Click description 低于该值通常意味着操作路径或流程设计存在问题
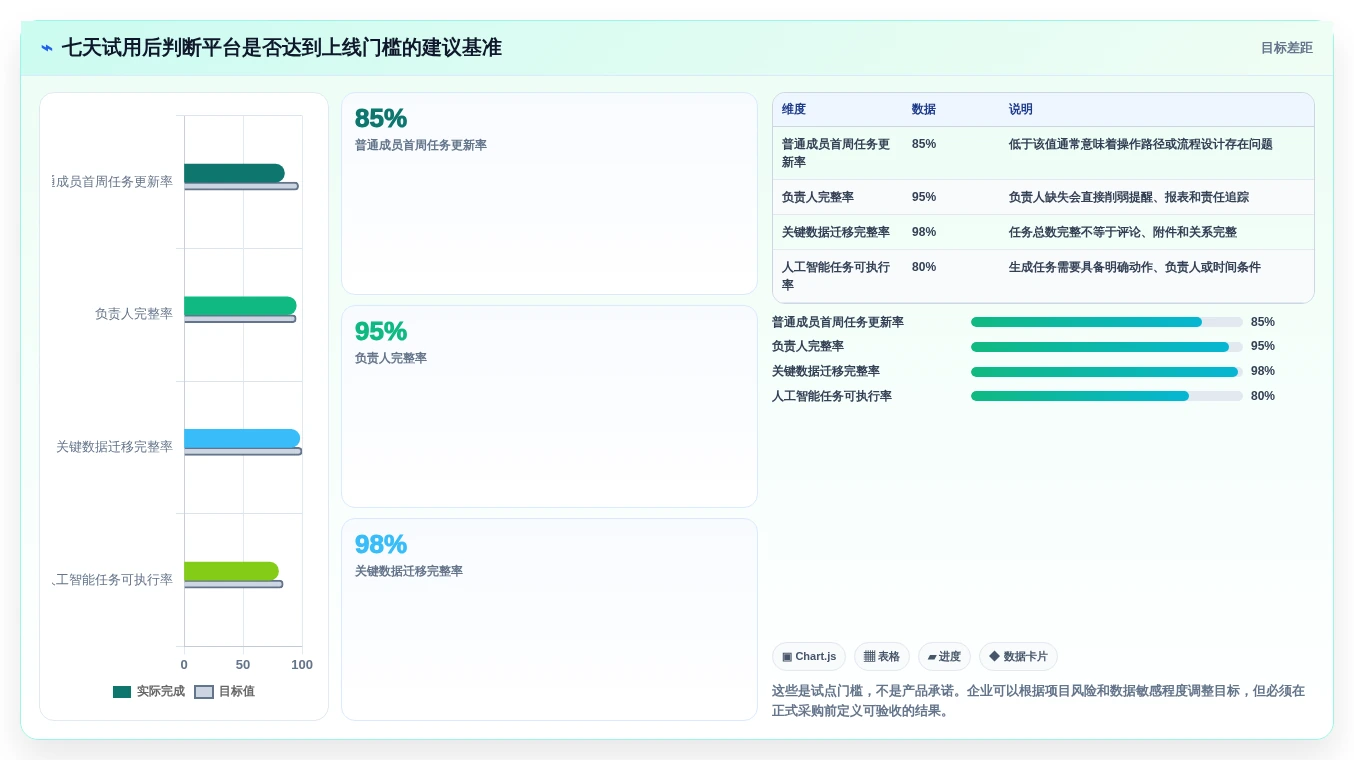Image resolution: width=1354 pixels, height=760 pixels. pyautogui.click(x=1141, y=144)
